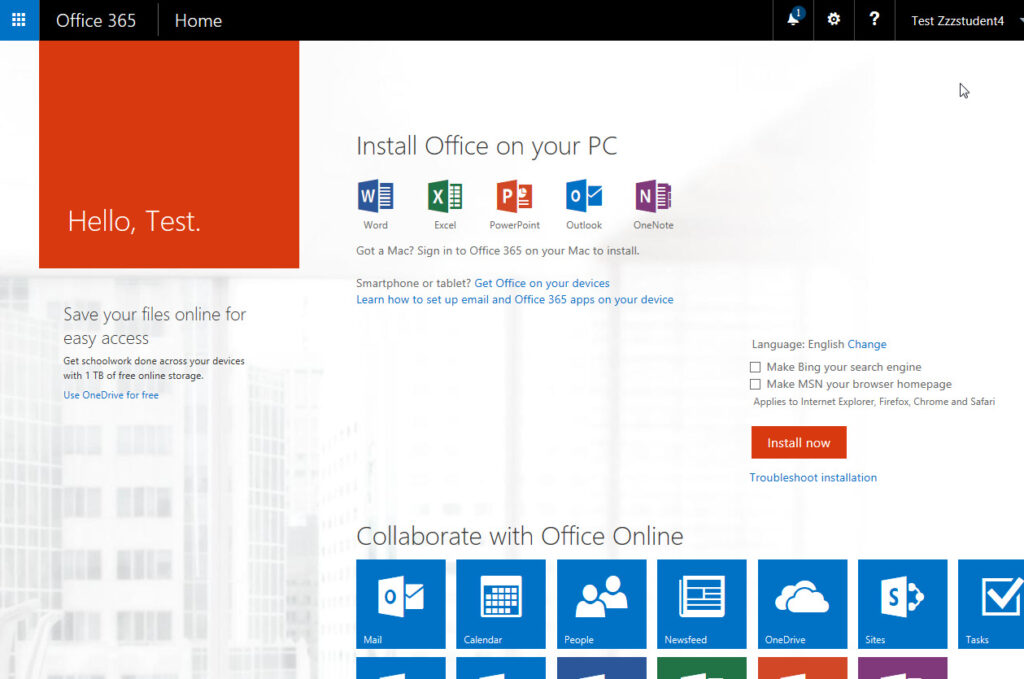Open notifications from the bell icon
This screenshot has height=679, width=1024.
click(792, 20)
